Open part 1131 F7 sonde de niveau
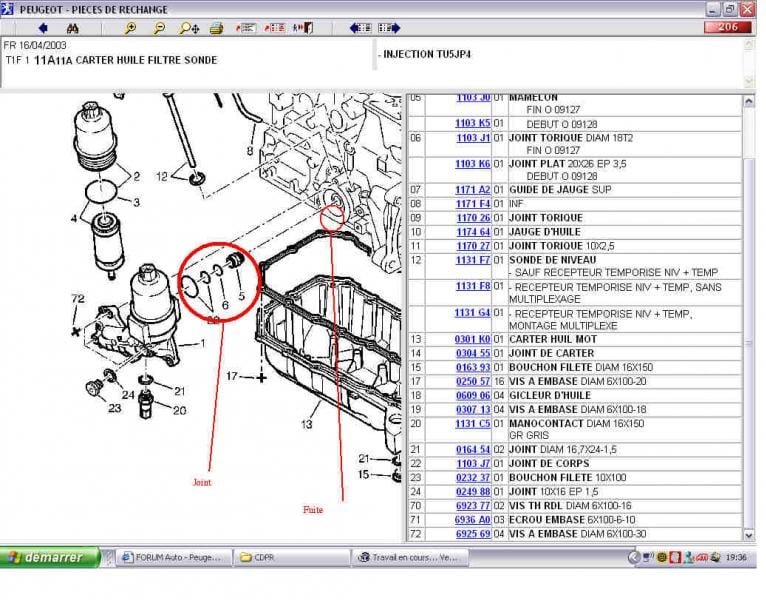The height and width of the screenshot is (600, 766). point(473,260)
